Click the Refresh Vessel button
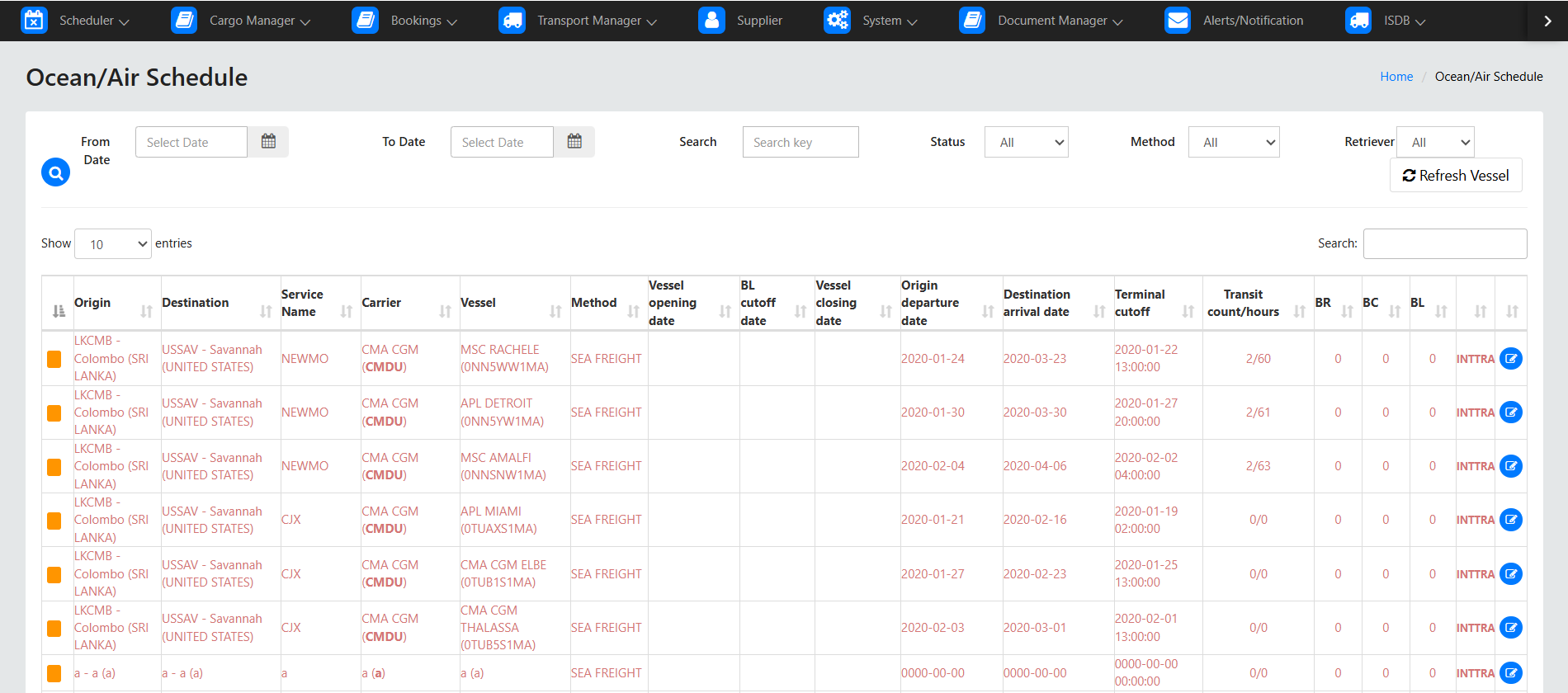 (1456, 175)
